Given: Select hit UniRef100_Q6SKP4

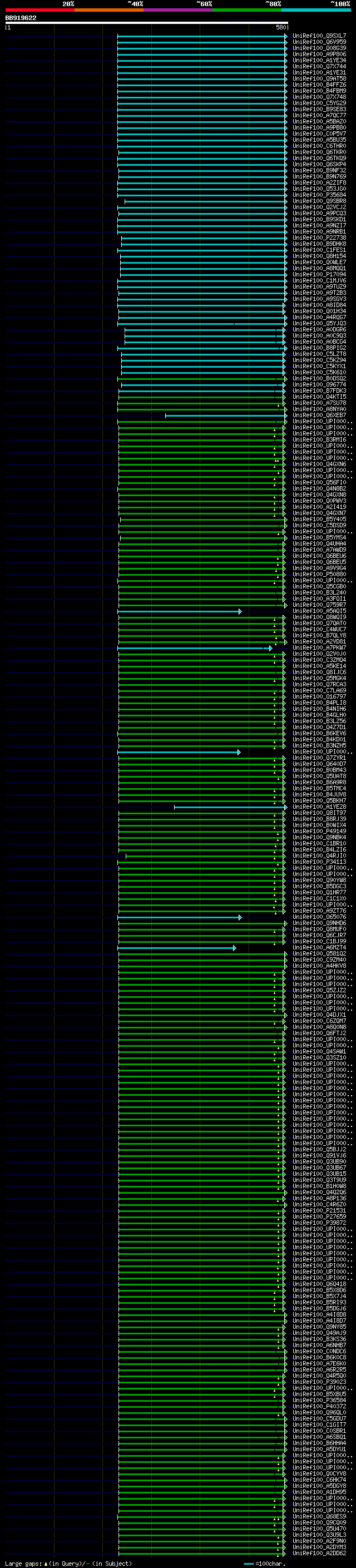Looking at the screenshot, I should pos(319,164).
